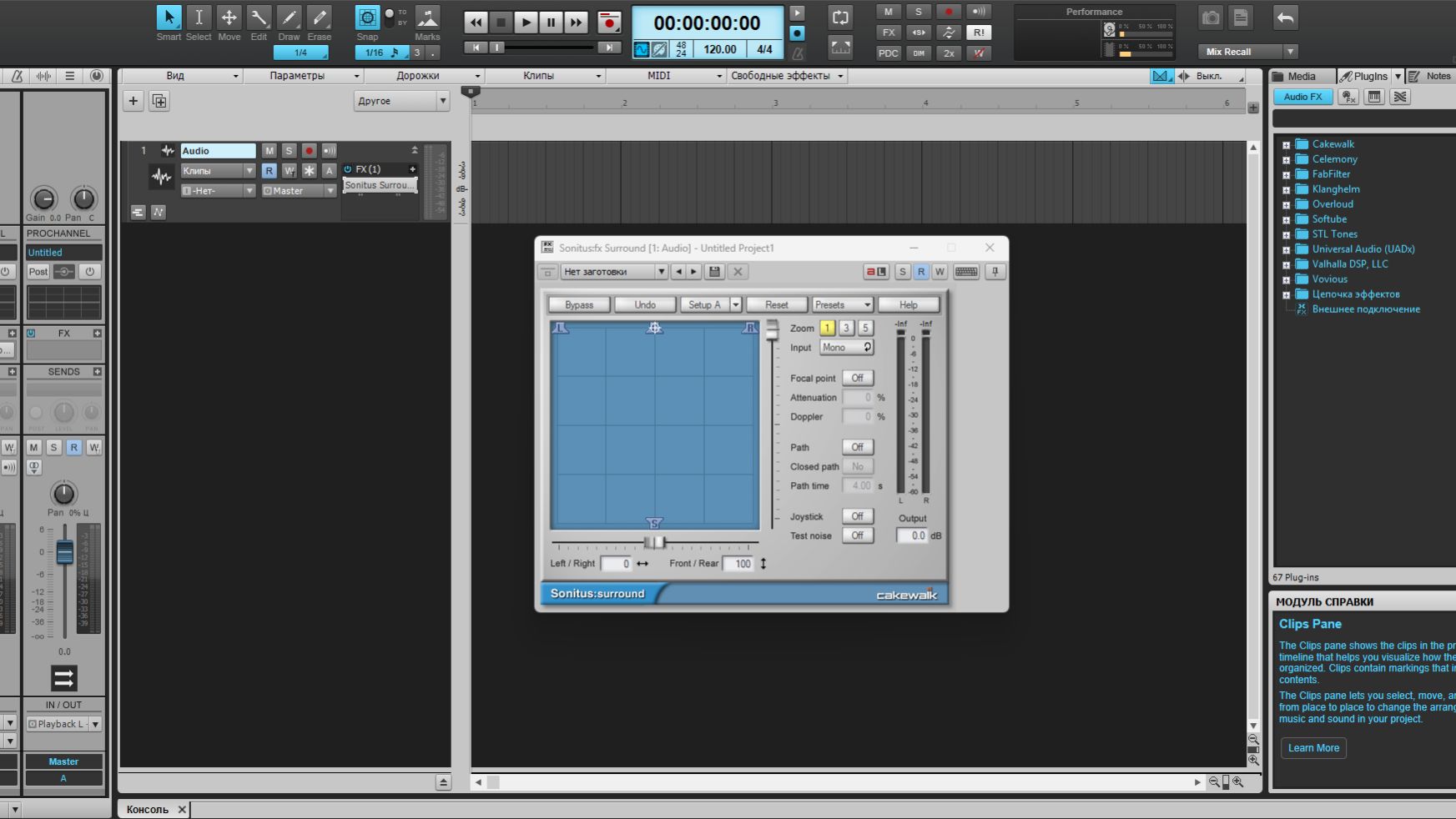Click the Audio track name field
Viewport: 1456px width, 819px height.
pyautogui.click(x=219, y=151)
